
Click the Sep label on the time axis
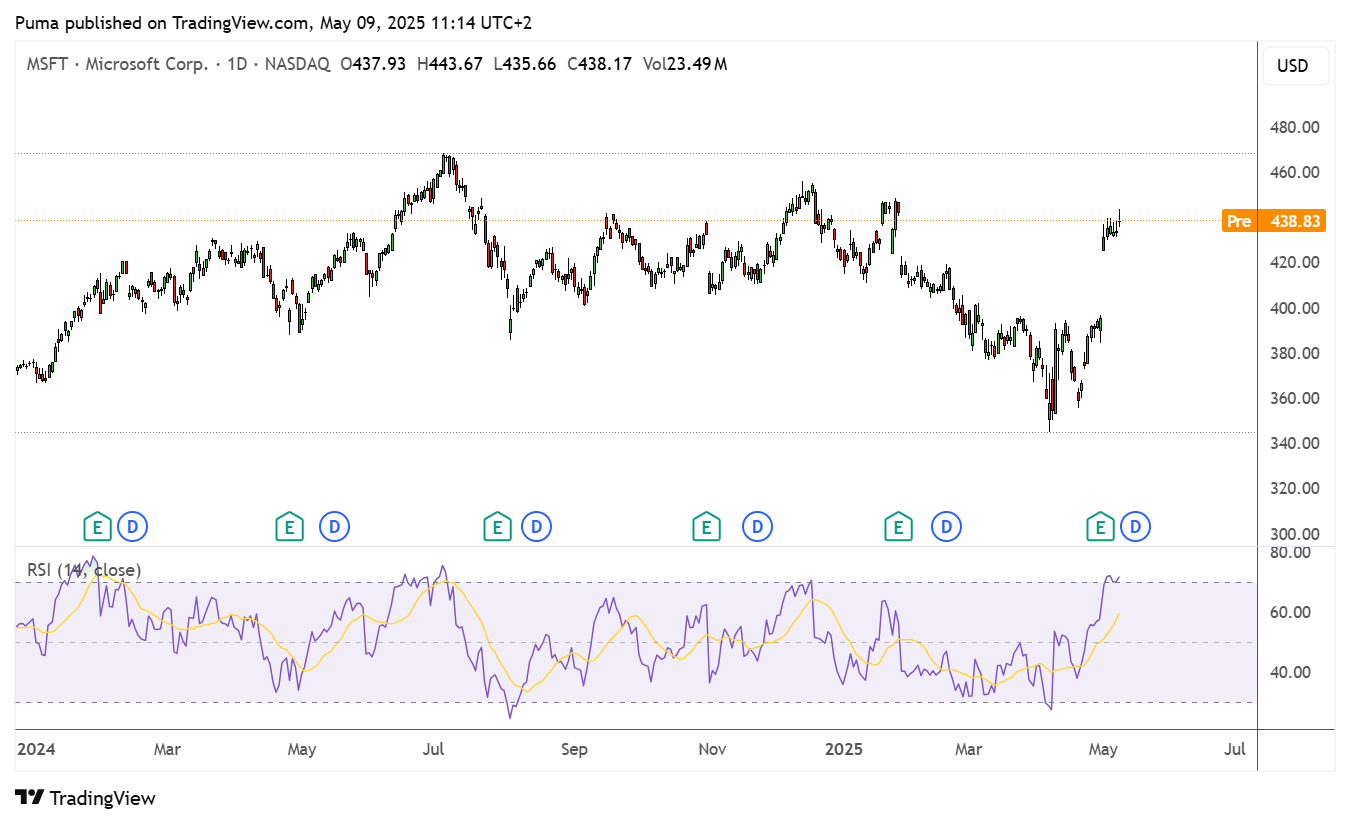click(x=574, y=748)
